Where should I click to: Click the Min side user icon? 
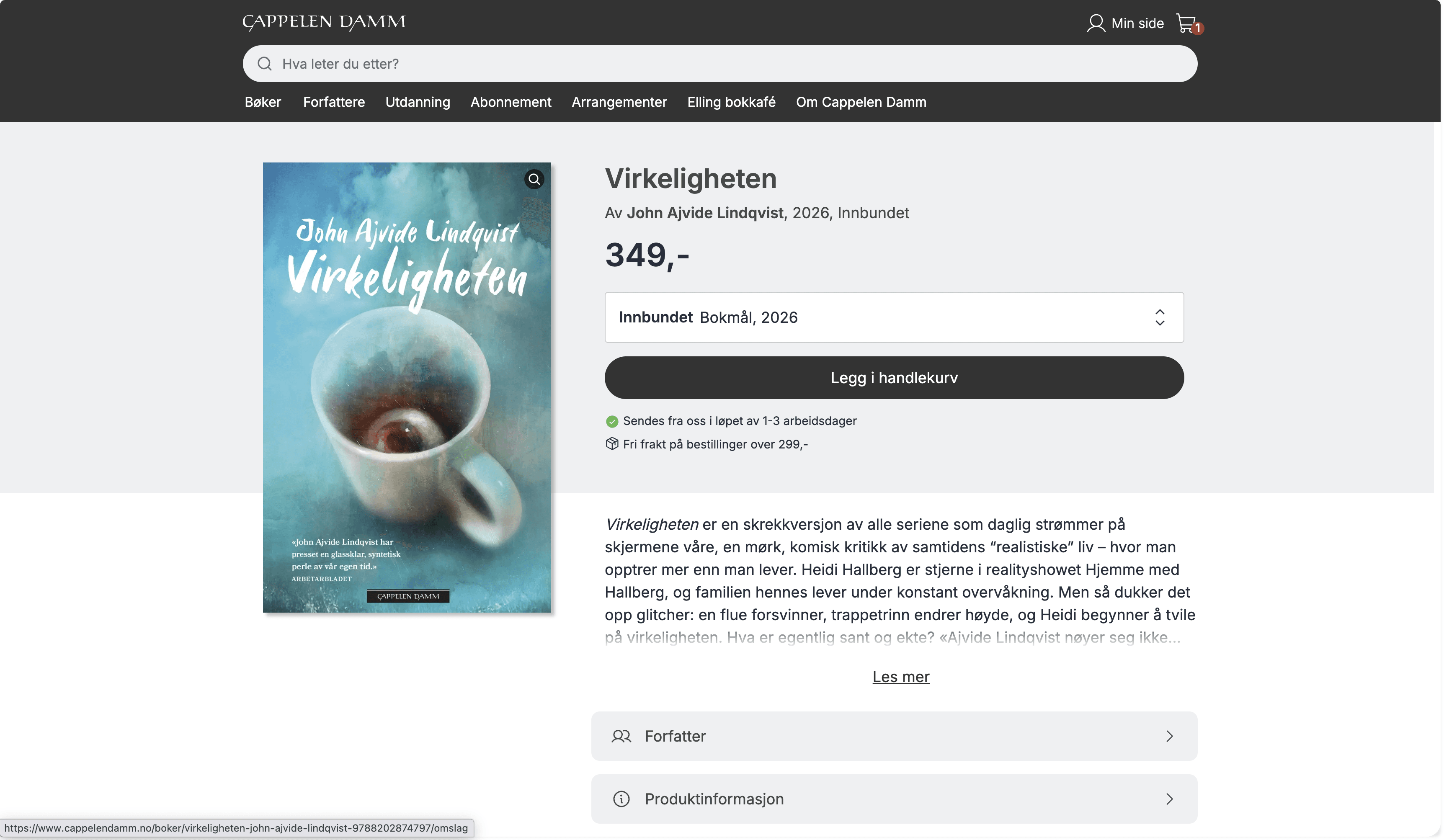[1096, 23]
